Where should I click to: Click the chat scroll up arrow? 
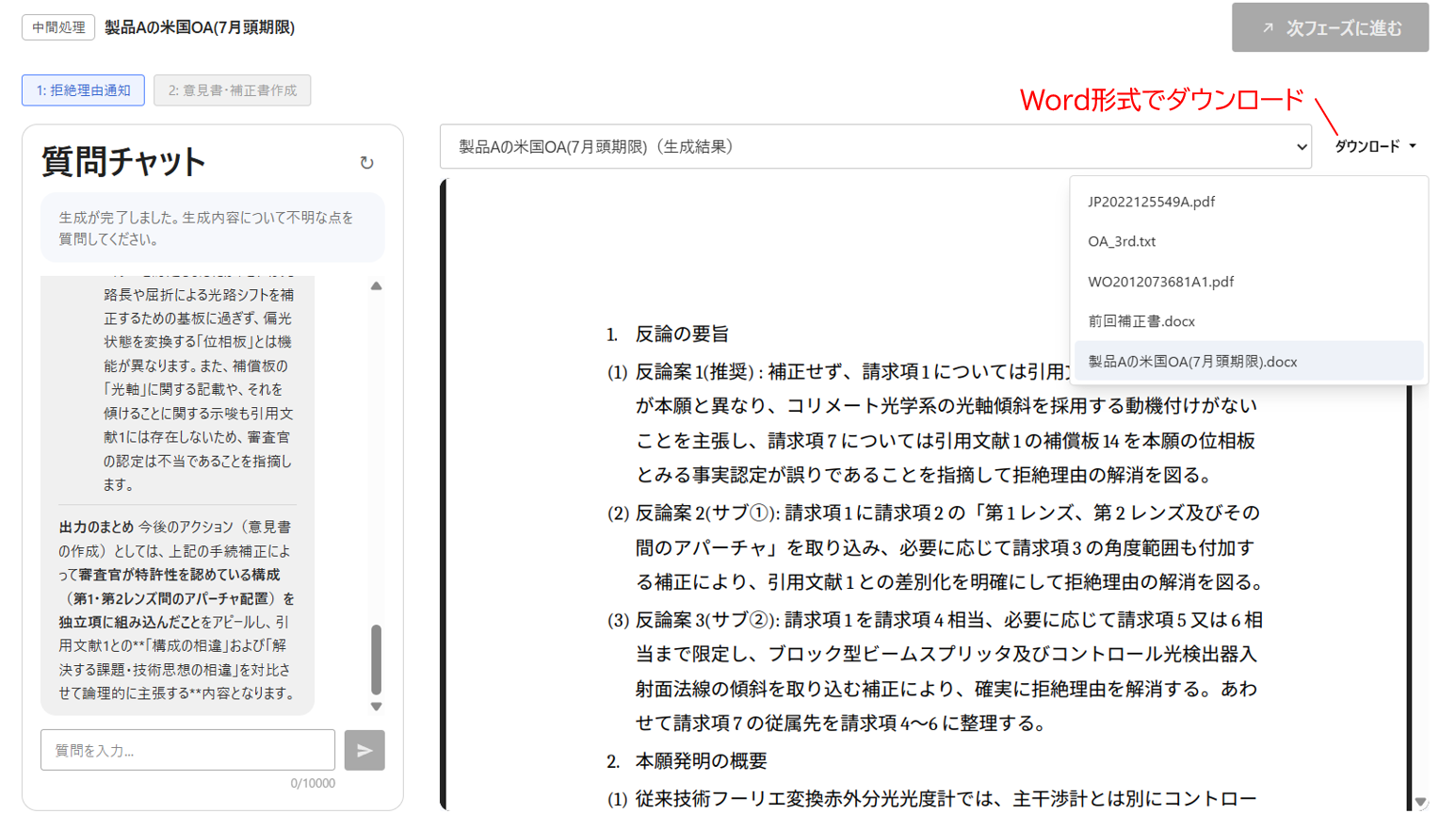click(376, 285)
